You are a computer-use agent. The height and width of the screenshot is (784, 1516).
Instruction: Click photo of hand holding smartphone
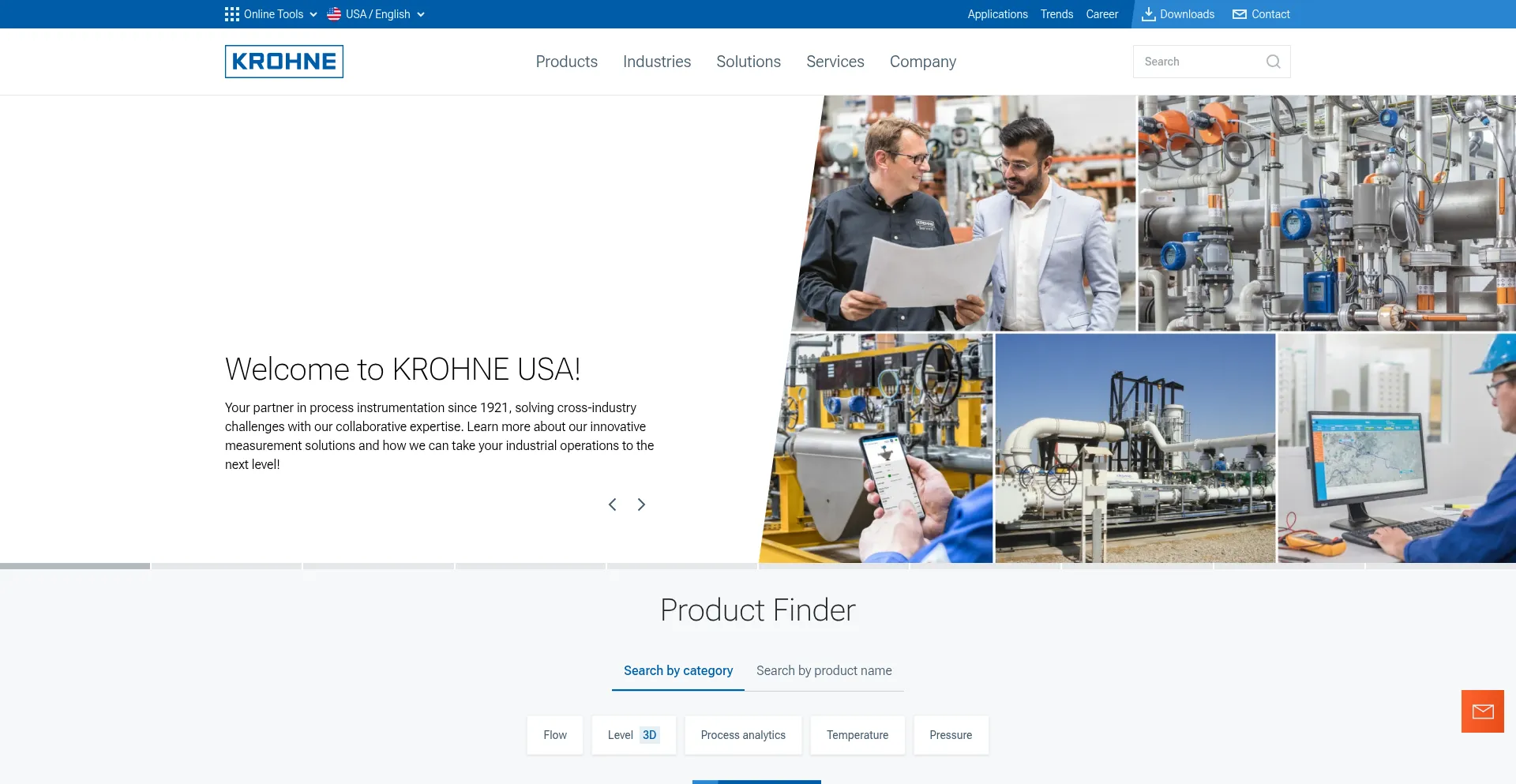(876, 448)
